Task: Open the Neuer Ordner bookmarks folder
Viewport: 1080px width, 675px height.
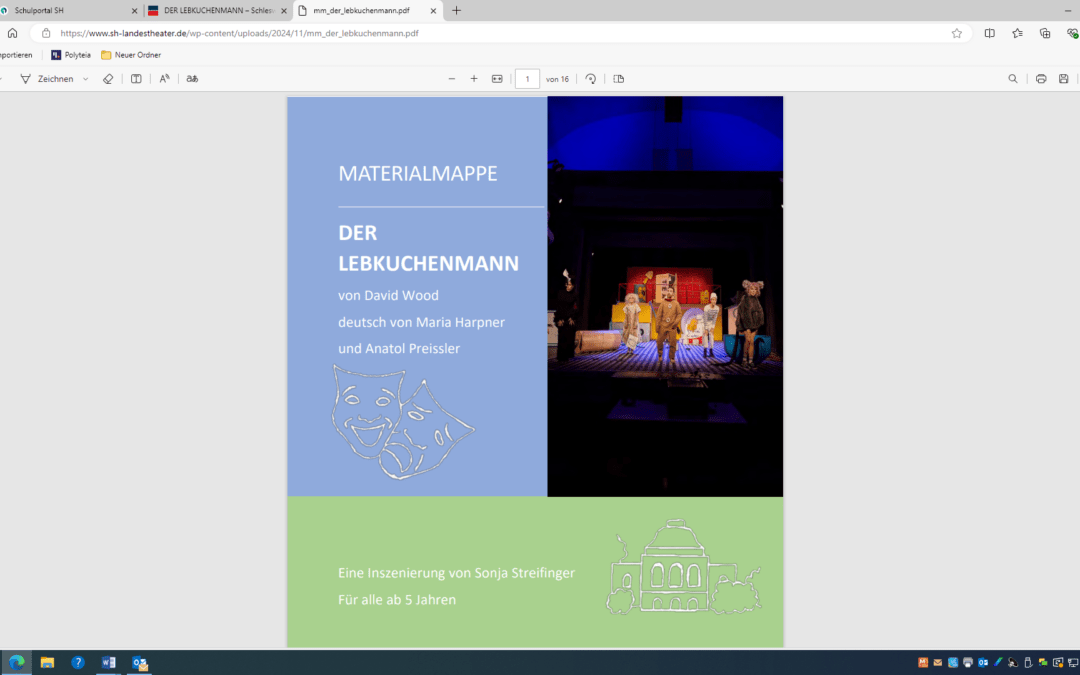Action: coord(131,55)
